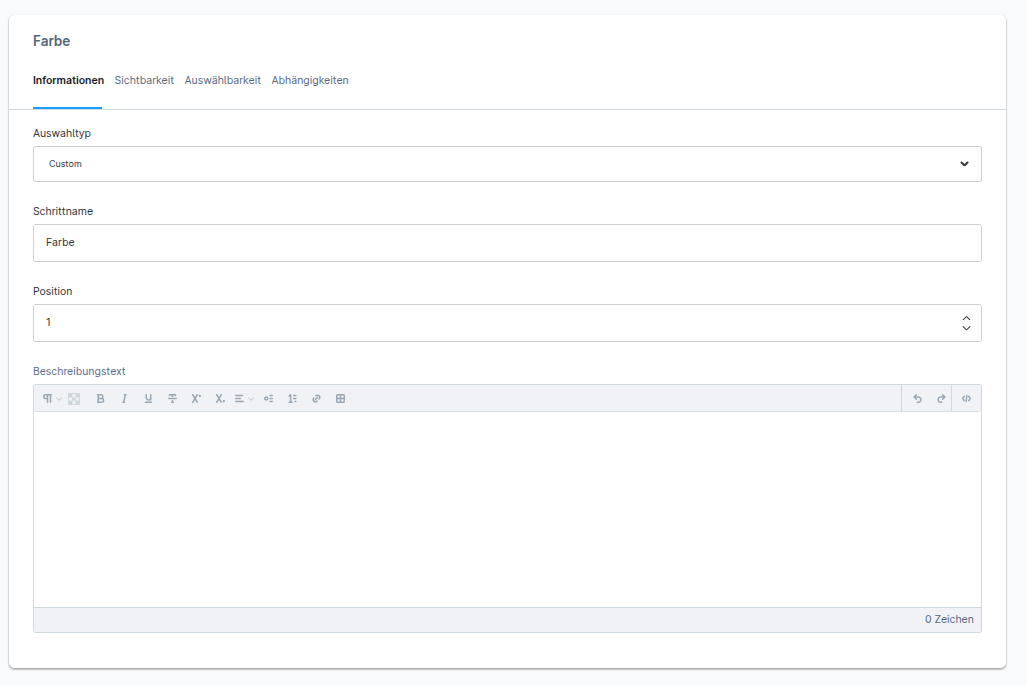Click the Auswahltyp label

(x=62, y=134)
